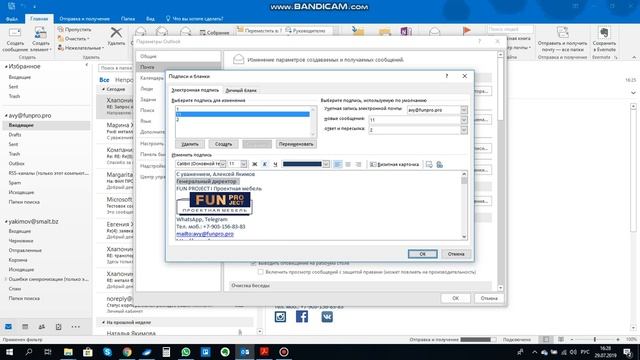
Task: Select signature '2' in the signature list
Action: [x=243, y=120]
